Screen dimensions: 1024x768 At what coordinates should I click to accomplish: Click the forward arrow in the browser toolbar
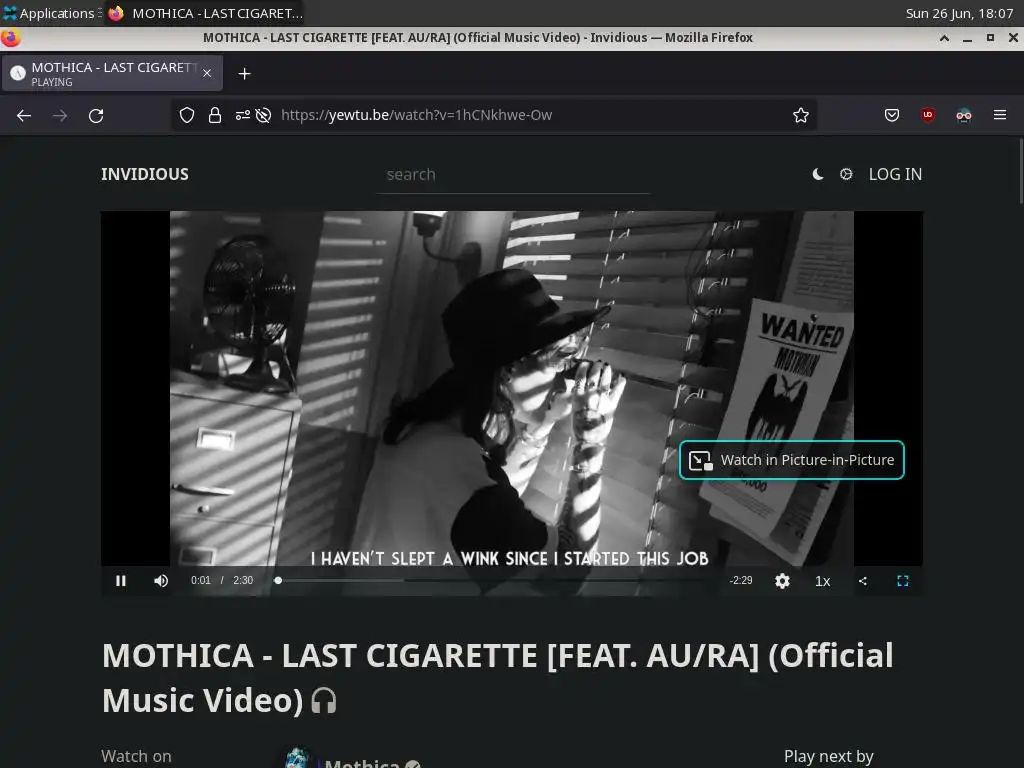[x=60, y=116]
